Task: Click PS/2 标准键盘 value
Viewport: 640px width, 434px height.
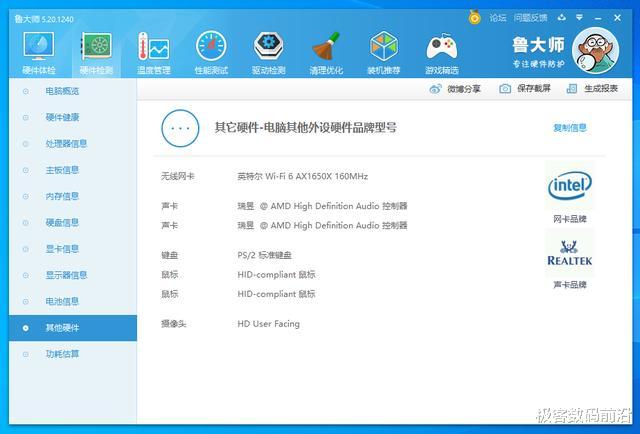Action: point(264,255)
